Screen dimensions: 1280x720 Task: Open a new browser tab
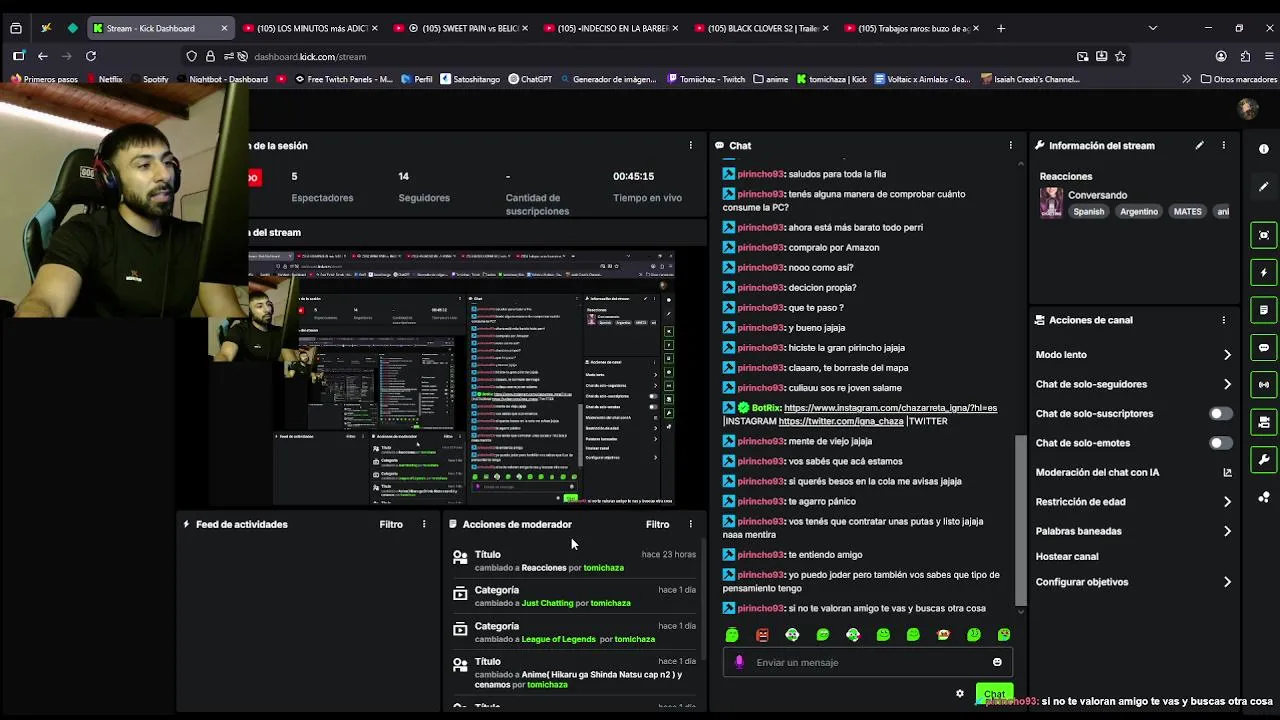tap(1001, 28)
